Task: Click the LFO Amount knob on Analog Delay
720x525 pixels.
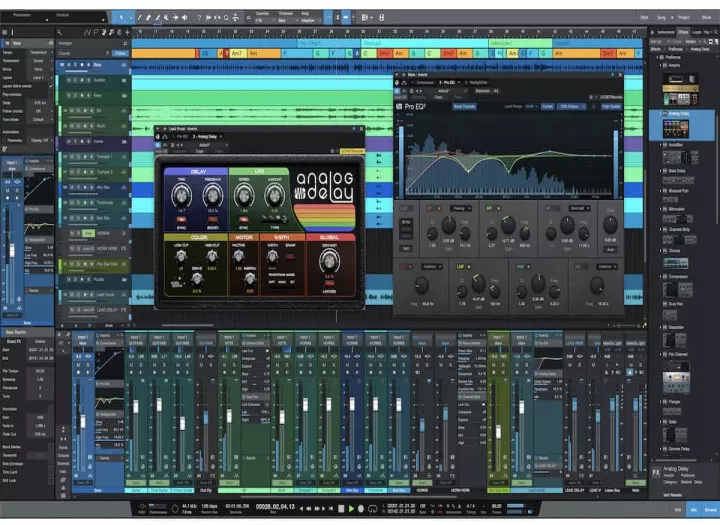Action: 274,195
